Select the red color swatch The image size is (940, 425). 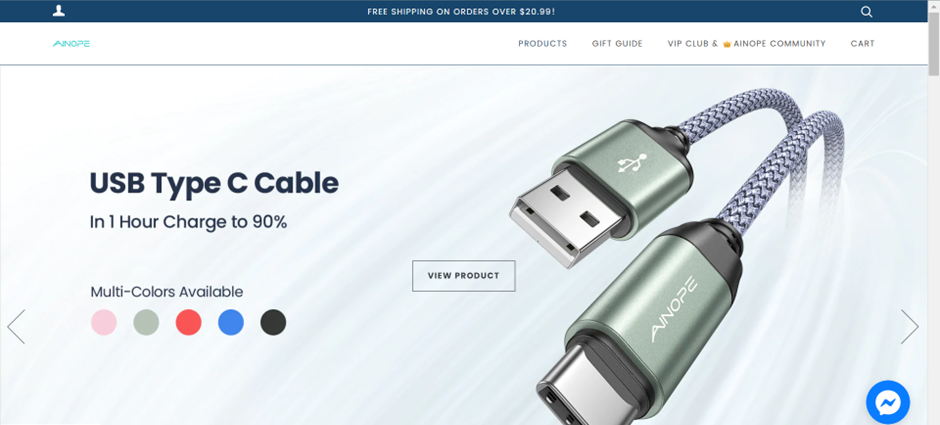188,322
